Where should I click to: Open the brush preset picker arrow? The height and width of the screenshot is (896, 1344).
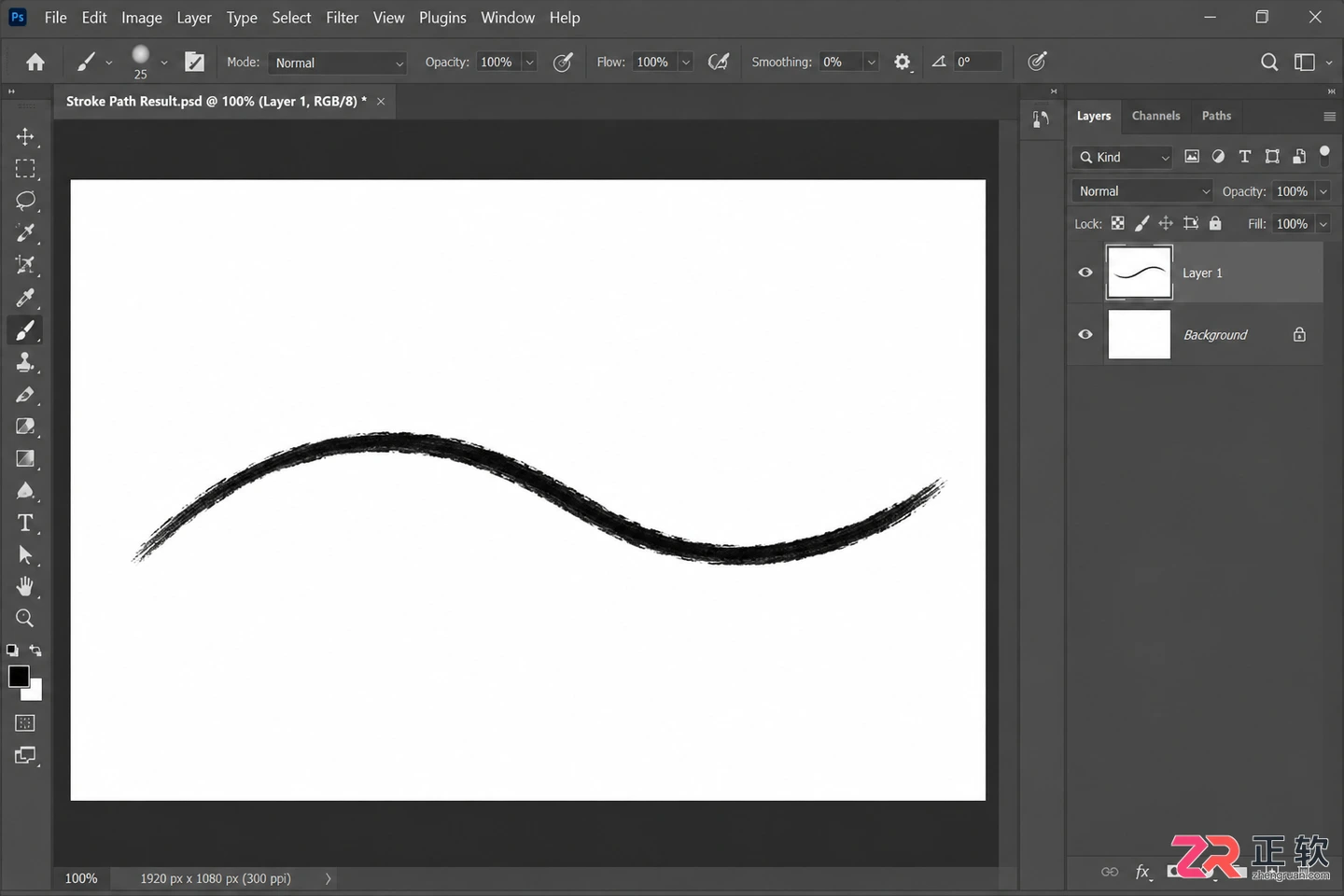(164, 63)
